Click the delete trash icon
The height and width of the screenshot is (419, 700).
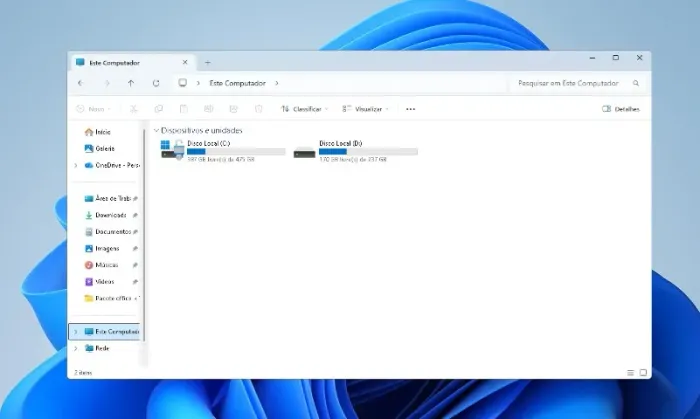258,109
